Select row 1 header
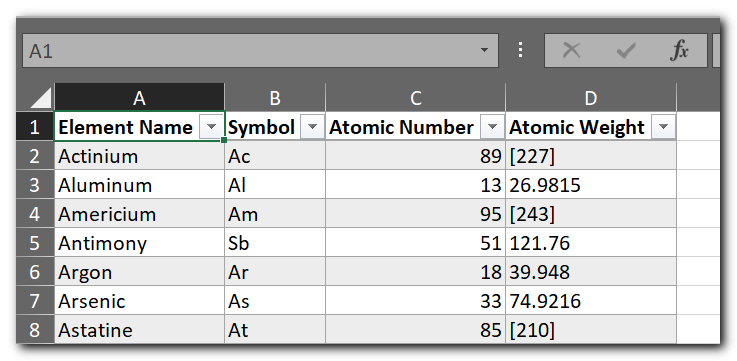Viewport: 737px width, 361px height. [x=36, y=127]
